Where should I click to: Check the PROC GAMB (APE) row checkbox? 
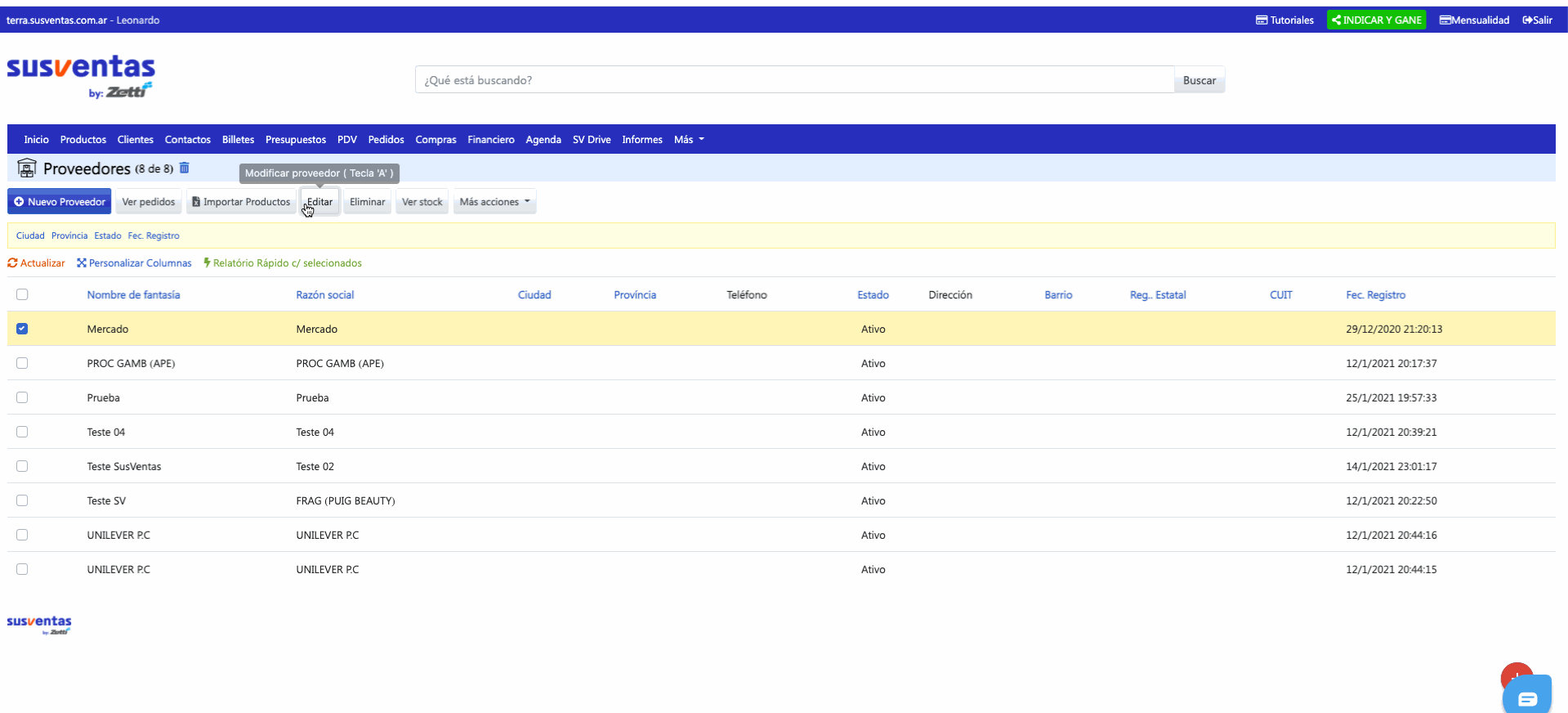(22, 363)
